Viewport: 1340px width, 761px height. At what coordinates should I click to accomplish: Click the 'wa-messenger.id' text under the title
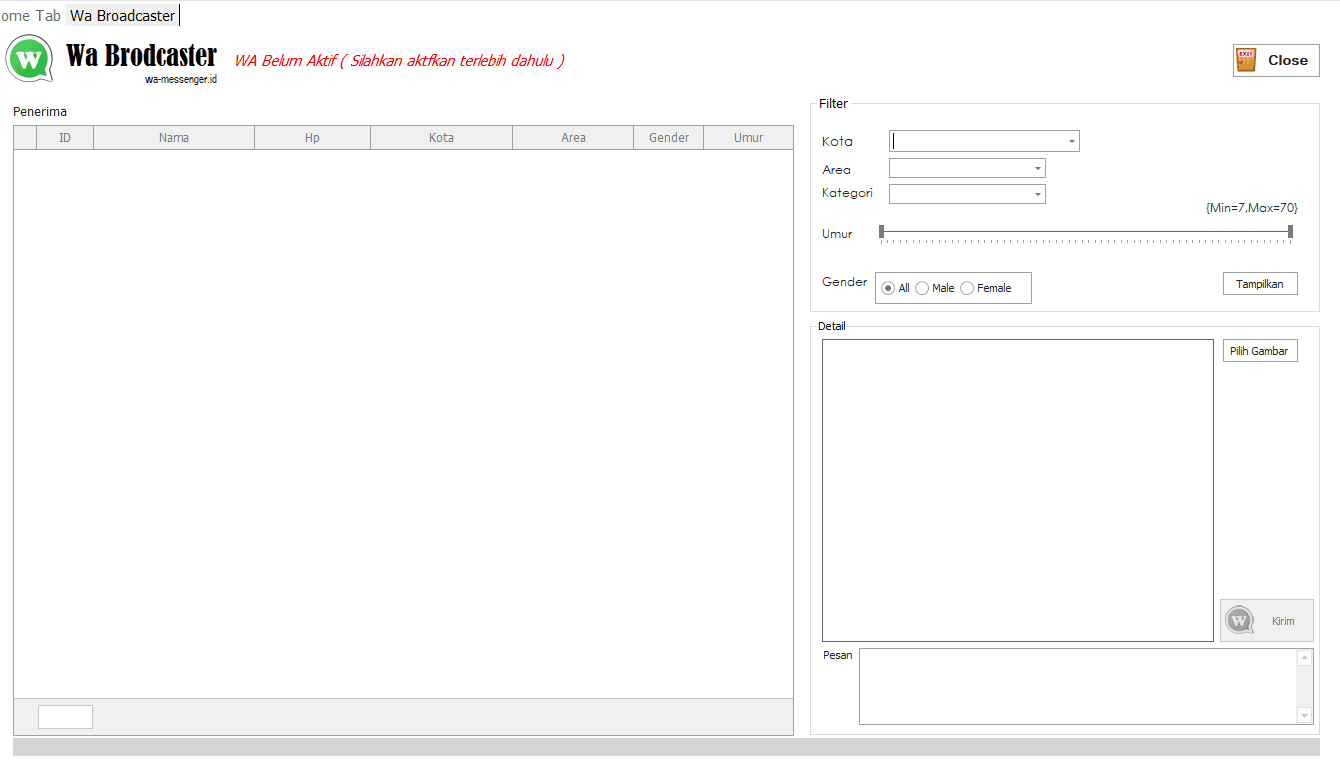click(x=181, y=79)
